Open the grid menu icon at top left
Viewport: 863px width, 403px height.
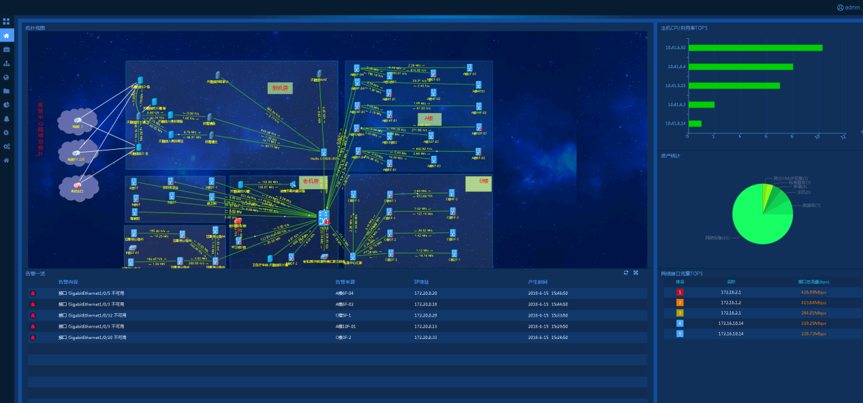point(6,21)
